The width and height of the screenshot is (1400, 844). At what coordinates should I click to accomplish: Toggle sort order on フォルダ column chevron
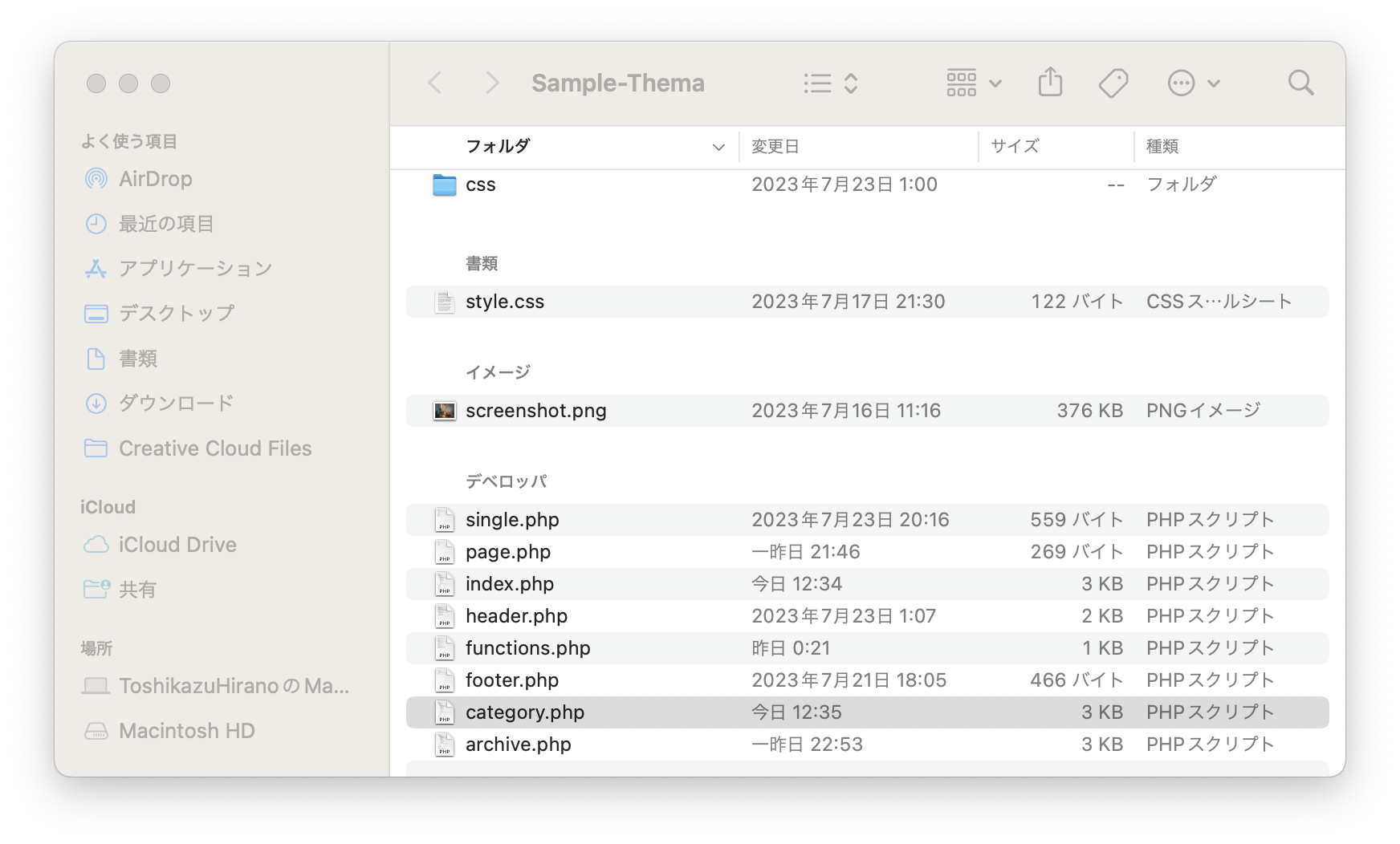pyautogui.click(x=718, y=147)
